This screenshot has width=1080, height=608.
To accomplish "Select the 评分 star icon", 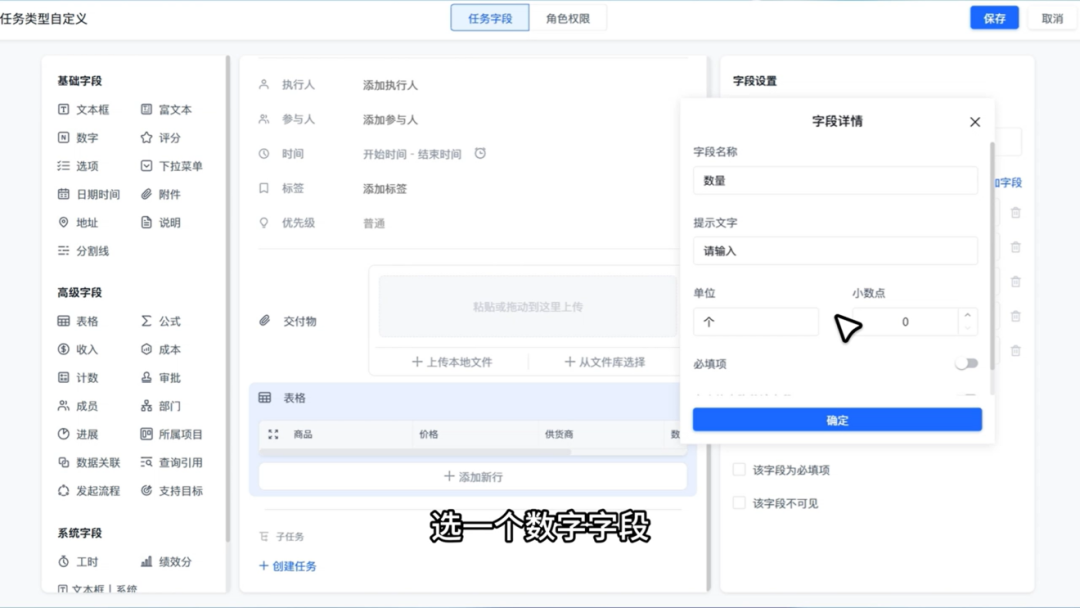I will (146, 138).
